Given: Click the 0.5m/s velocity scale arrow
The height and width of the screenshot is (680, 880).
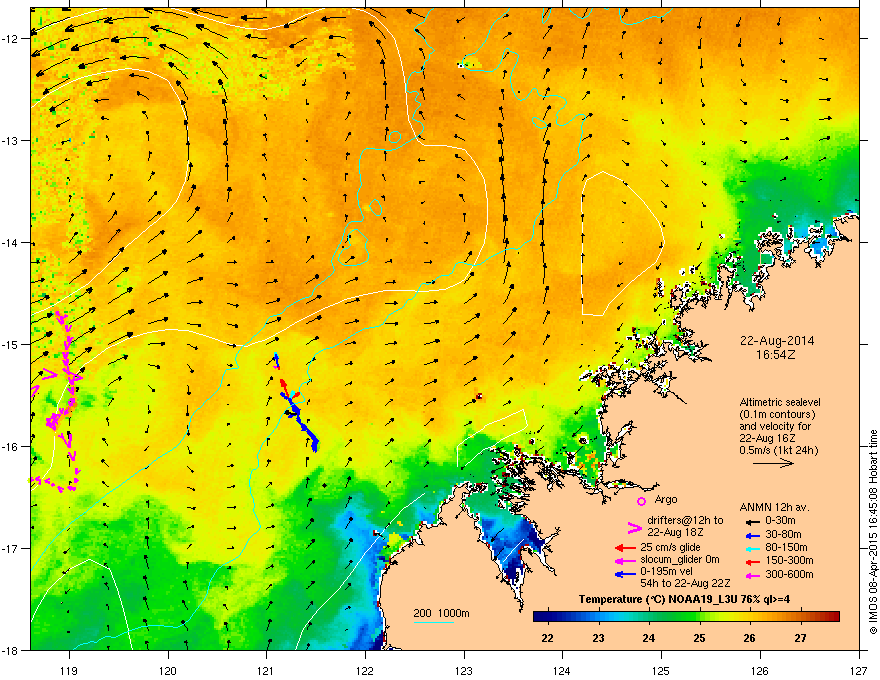Looking at the screenshot, I should tap(773, 463).
